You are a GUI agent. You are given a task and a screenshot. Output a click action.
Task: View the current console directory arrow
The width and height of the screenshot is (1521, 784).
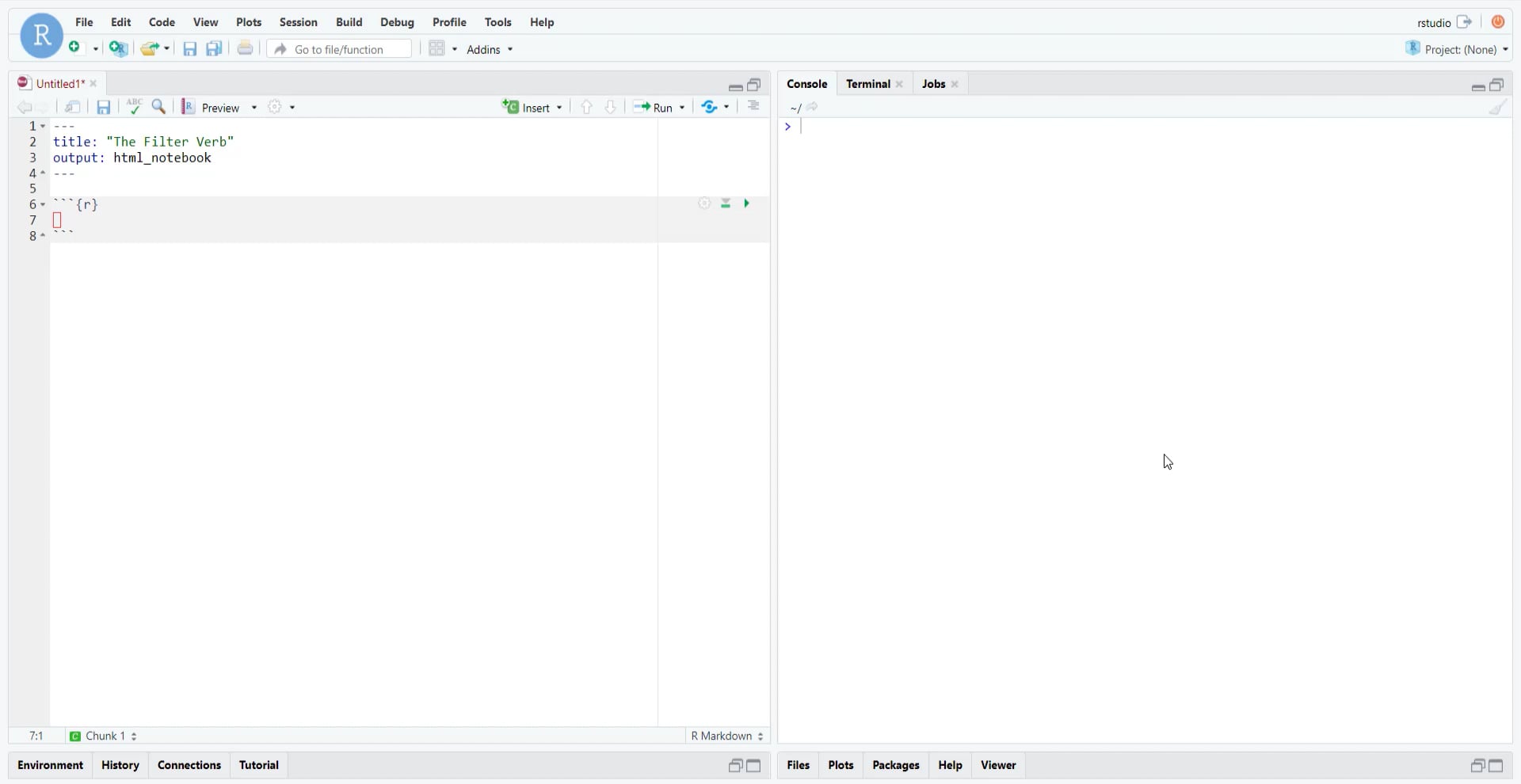(x=813, y=107)
